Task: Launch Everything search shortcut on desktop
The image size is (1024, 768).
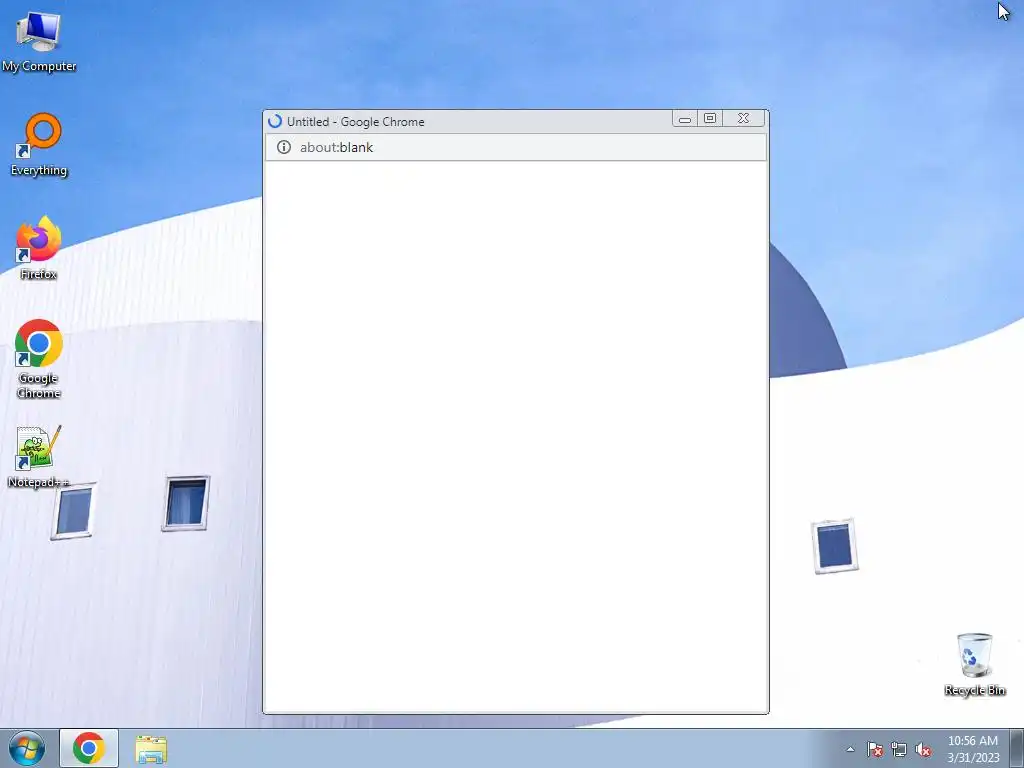Action: click(x=39, y=144)
